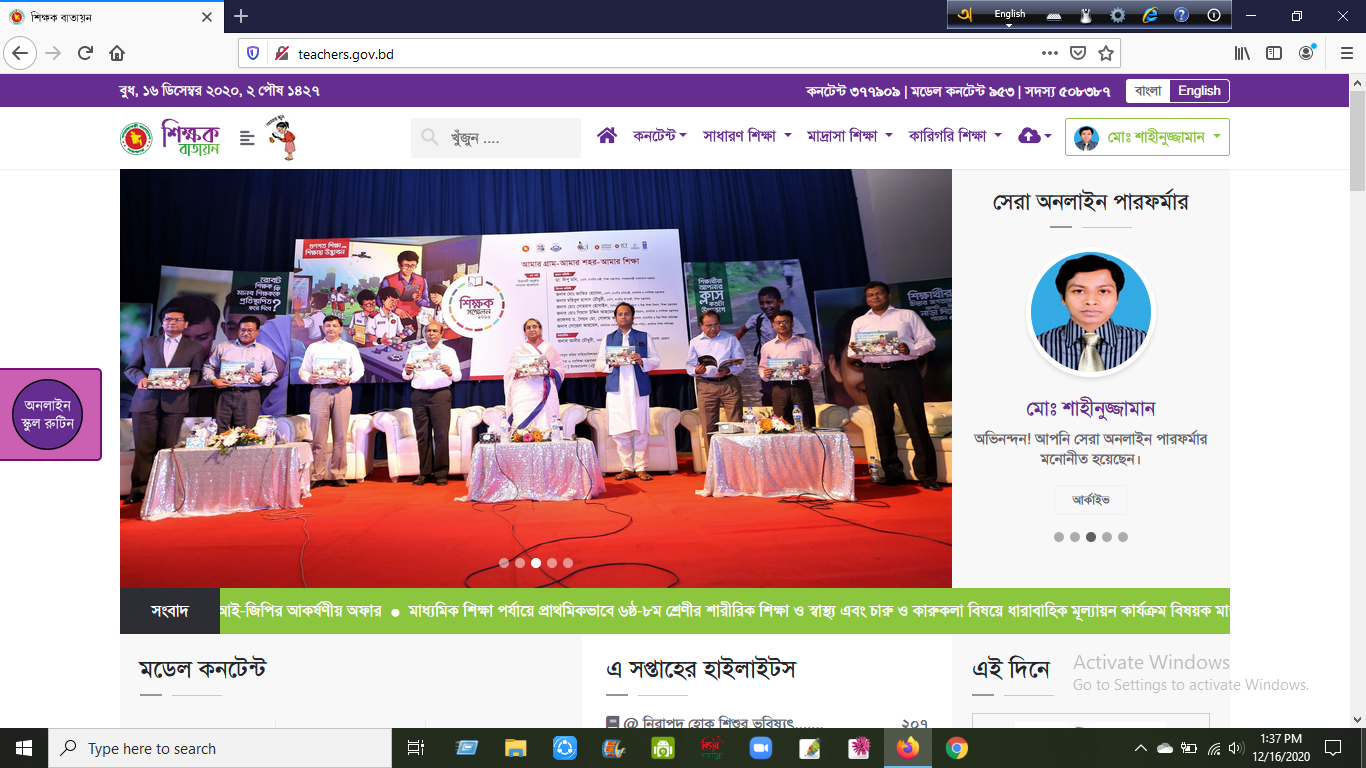Click the top performer profile photo
The height and width of the screenshot is (768, 1366).
pyautogui.click(x=1091, y=313)
